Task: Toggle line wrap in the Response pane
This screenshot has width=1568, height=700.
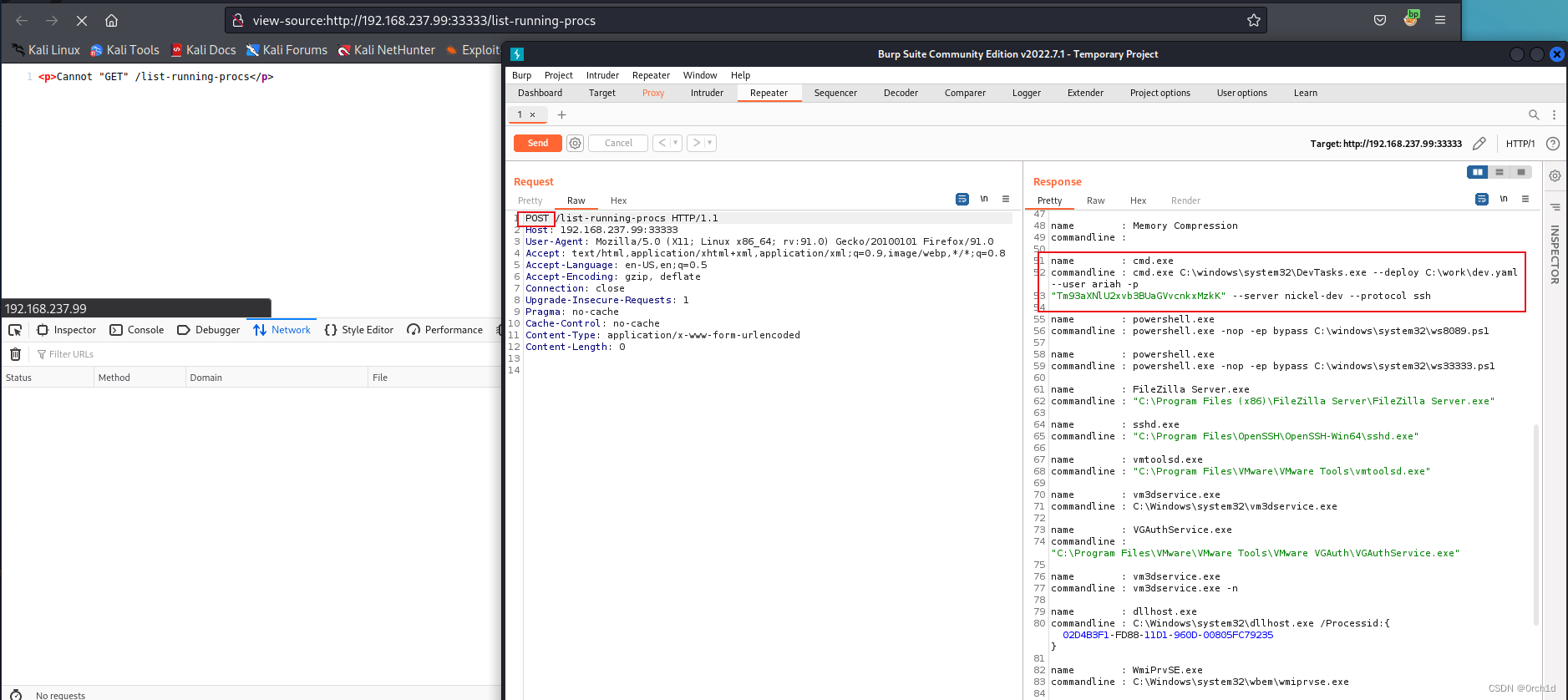Action: (x=1482, y=199)
